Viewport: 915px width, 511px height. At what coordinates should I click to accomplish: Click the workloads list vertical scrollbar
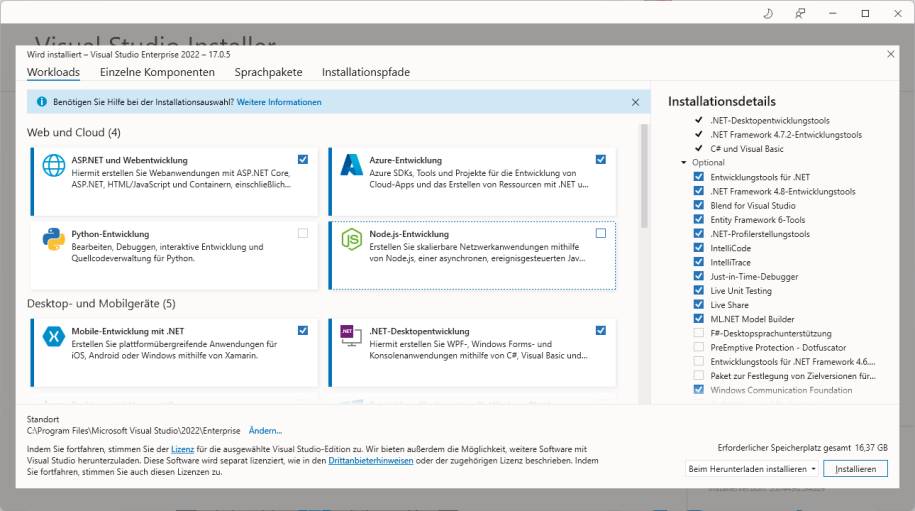(644, 176)
